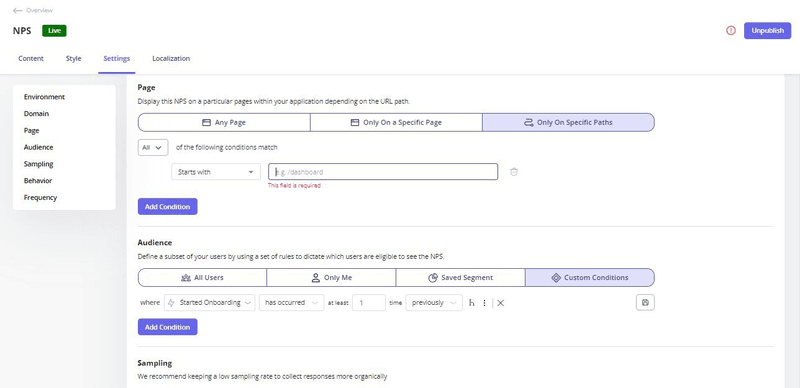Image resolution: width=800 pixels, height=388 pixels.
Task: Open the has occurred dropdown
Action: coord(291,303)
